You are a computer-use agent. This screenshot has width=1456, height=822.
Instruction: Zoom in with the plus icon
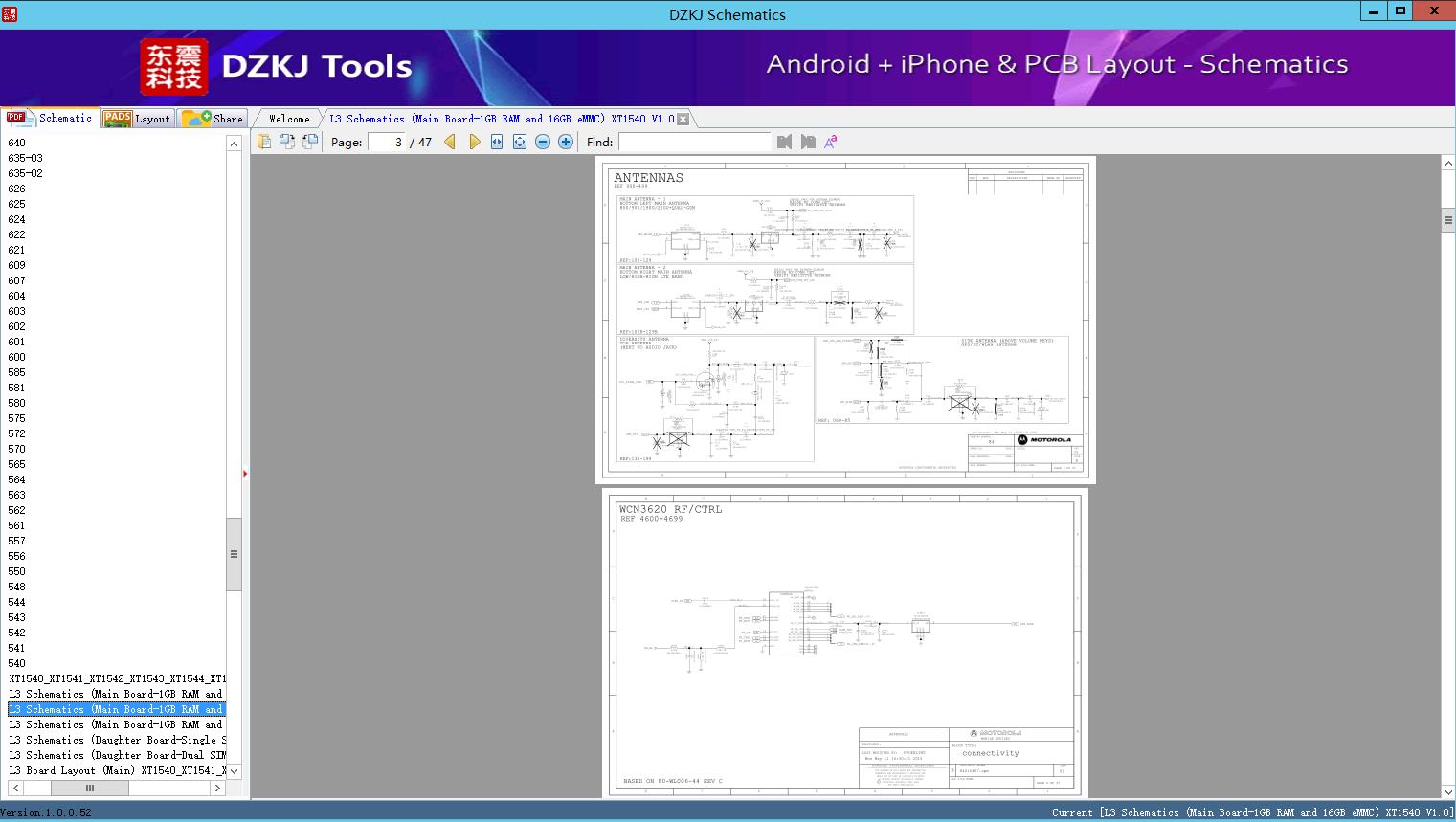tap(566, 142)
